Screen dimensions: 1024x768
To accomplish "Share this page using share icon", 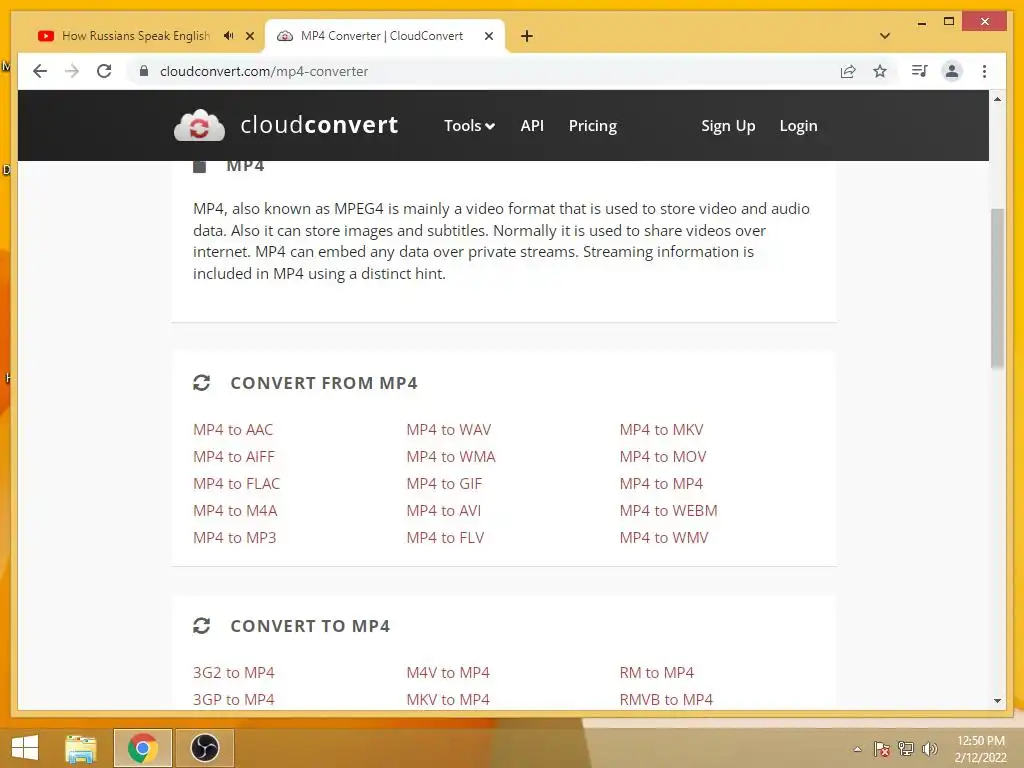I will tap(848, 71).
